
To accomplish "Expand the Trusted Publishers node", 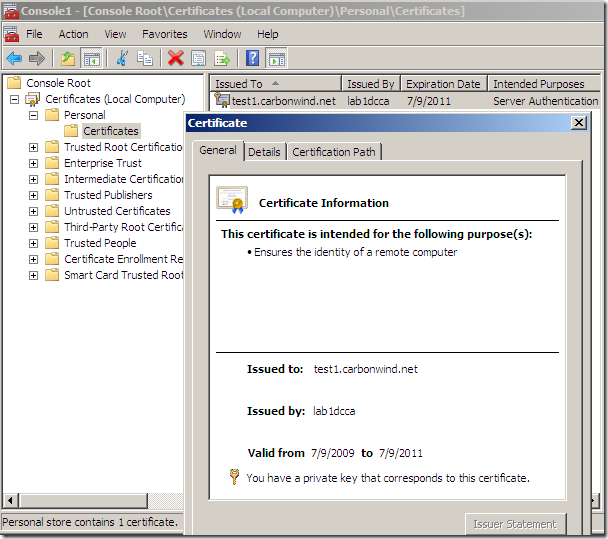I will coord(33,195).
